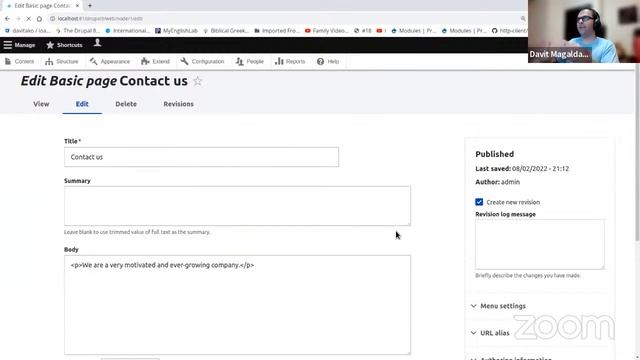The width and height of the screenshot is (640, 360).
Task: Open the Shortcuts star menu
Action: (64, 45)
